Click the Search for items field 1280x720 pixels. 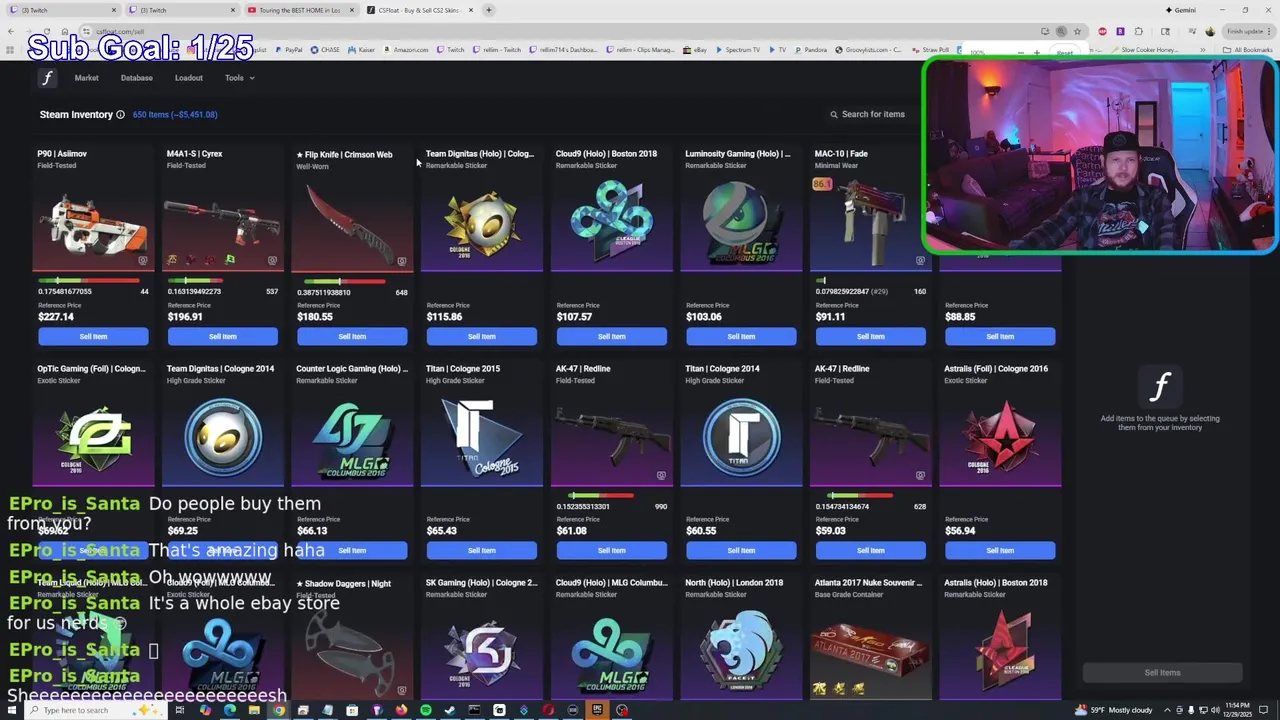[x=873, y=114]
